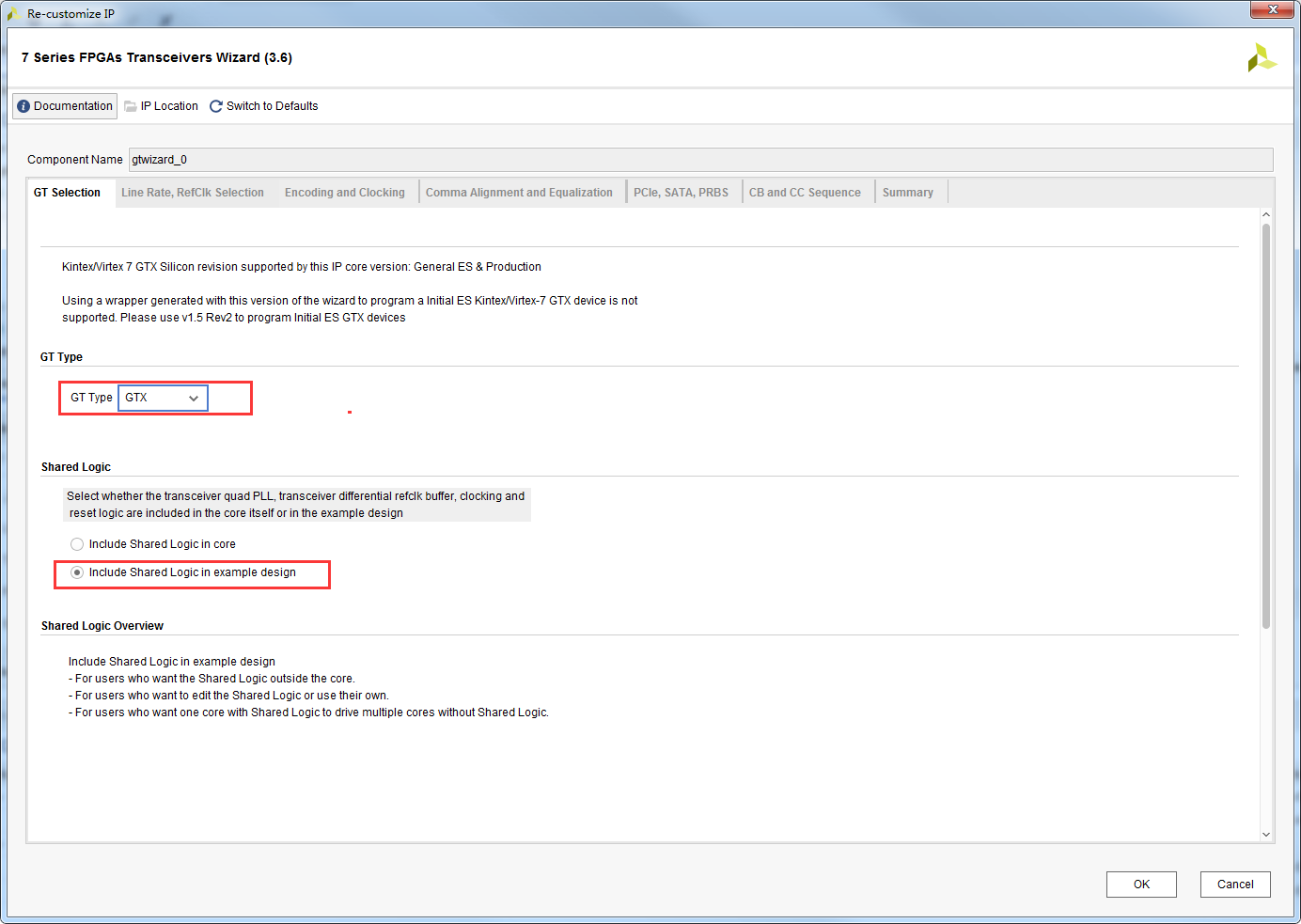Click the Xilinx logo icon
The image size is (1301, 924).
[x=1262, y=57]
